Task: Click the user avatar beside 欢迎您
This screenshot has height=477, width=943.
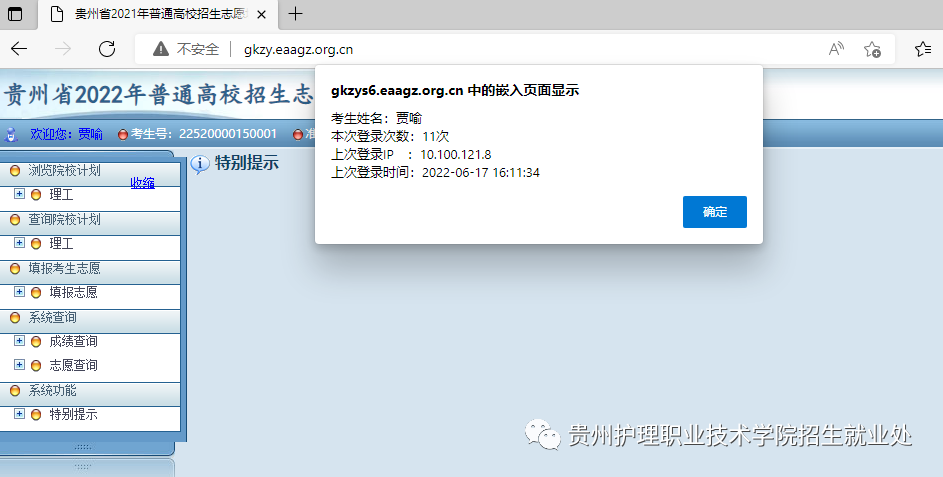Action: pyautogui.click(x=11, y=134)
